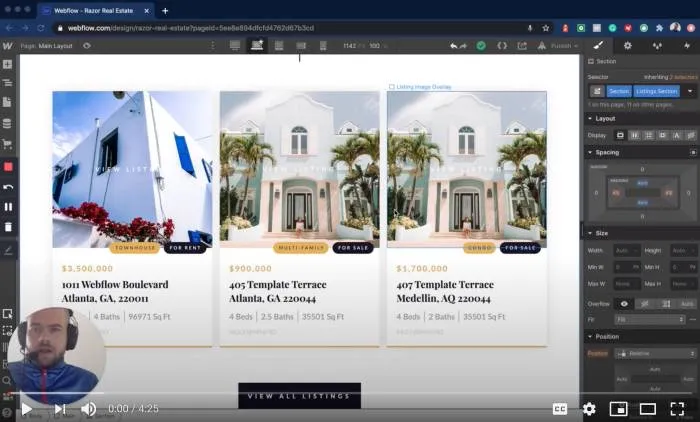Select the Listings Section class tag
The width and height of the screenshot is (700, 422).
click(x=656, y=91)
